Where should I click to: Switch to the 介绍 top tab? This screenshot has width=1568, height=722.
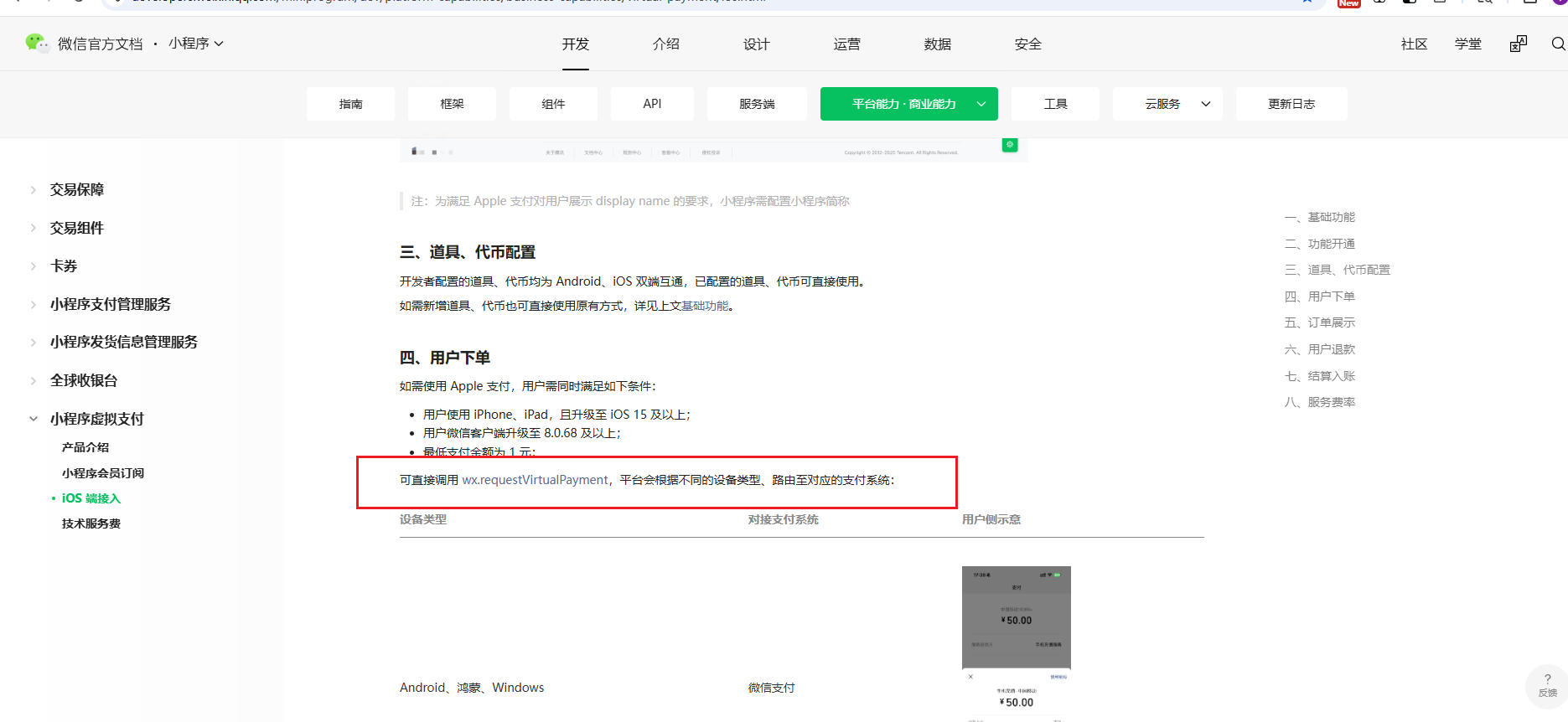tap(666, 44)
